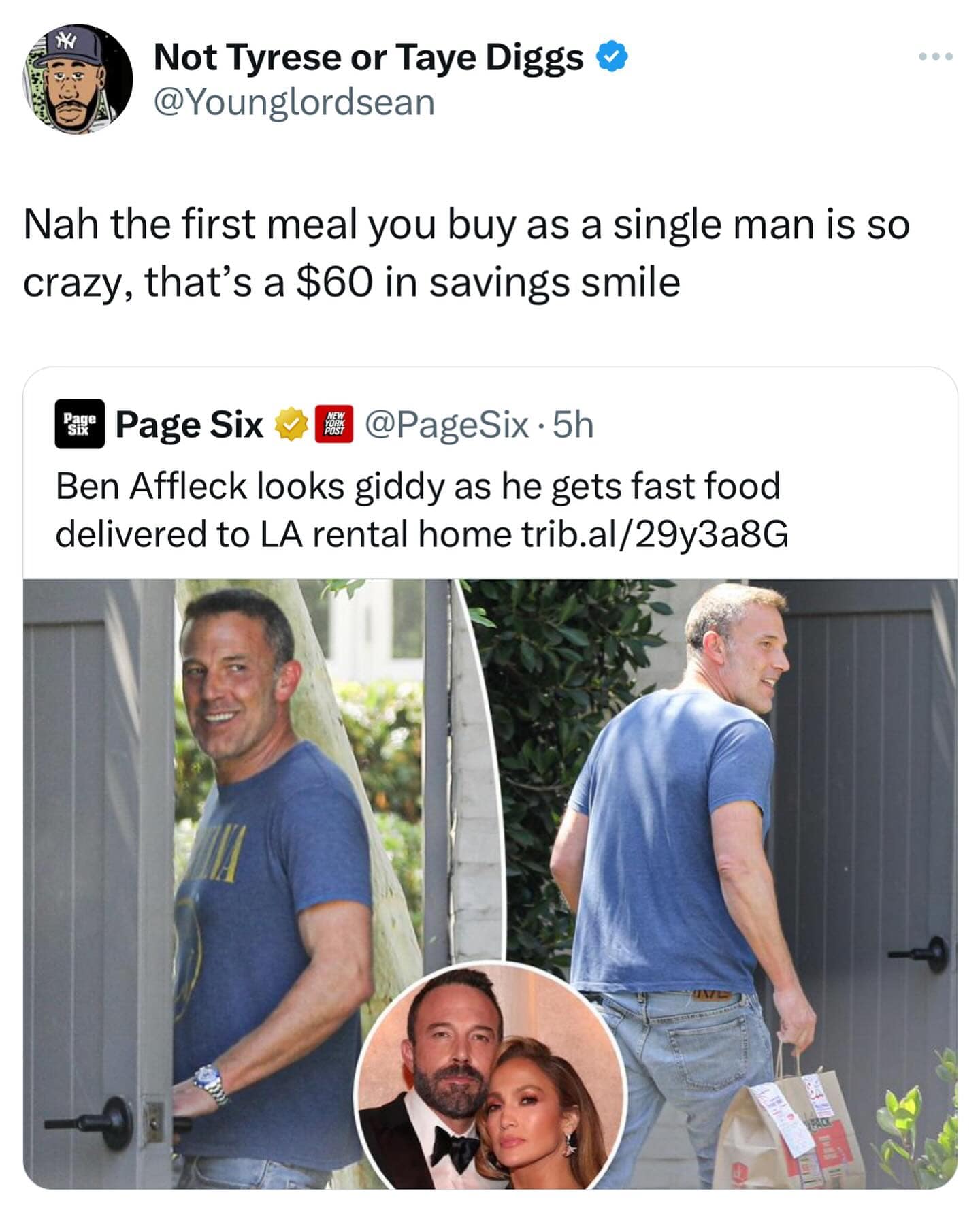Open the three-dot more options menu
This screenshot has width=980, height=1225.
click(936, 57)
